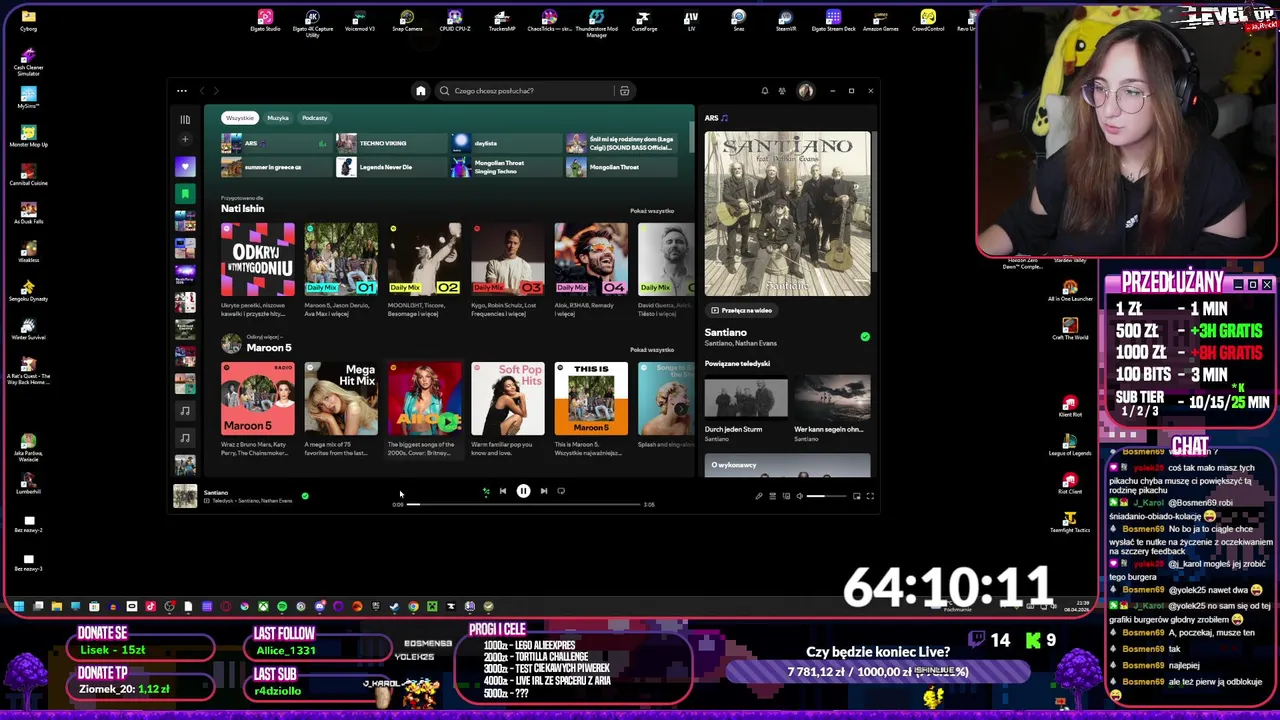Viewport: 1280px width, 720px height.
Task: Toggle saved checkmark beside Santiano in player bar
Action: click(305, 496)
